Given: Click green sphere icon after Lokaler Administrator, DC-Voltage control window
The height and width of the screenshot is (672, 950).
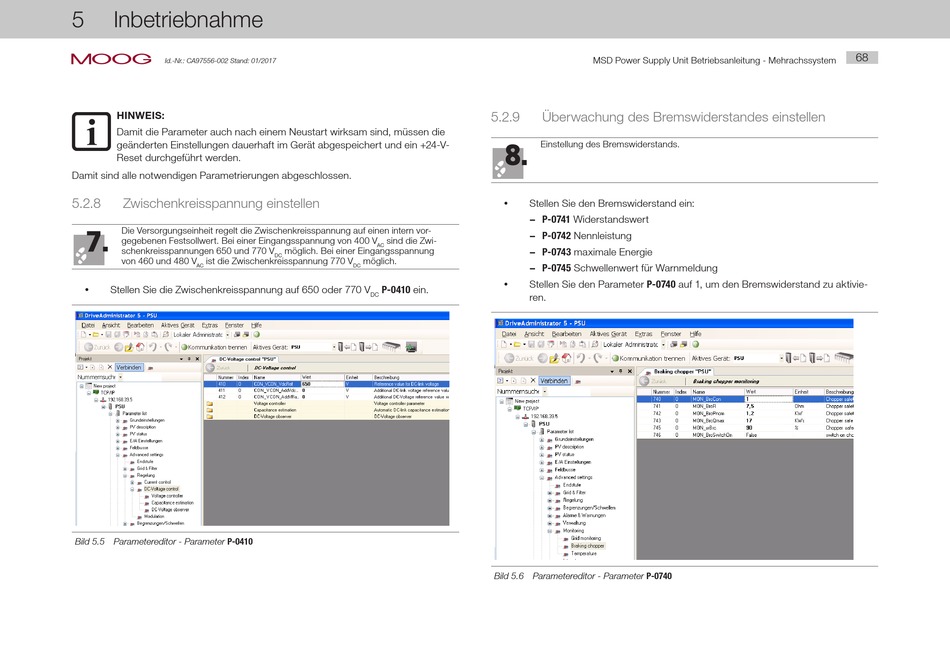Looking at the screenshot, I should click(256, 334).
